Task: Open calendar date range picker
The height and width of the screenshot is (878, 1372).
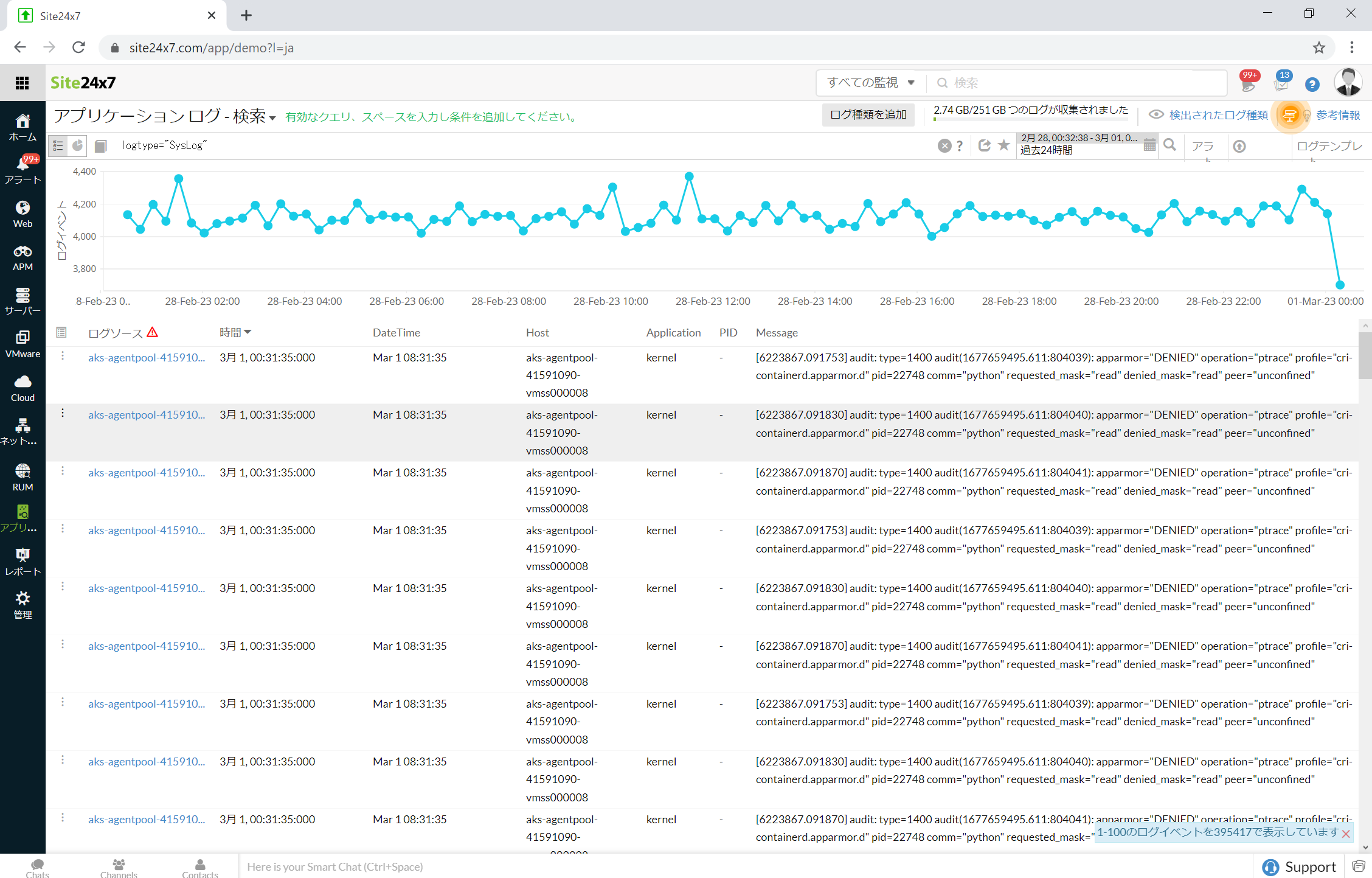Action: point(1149,145)
